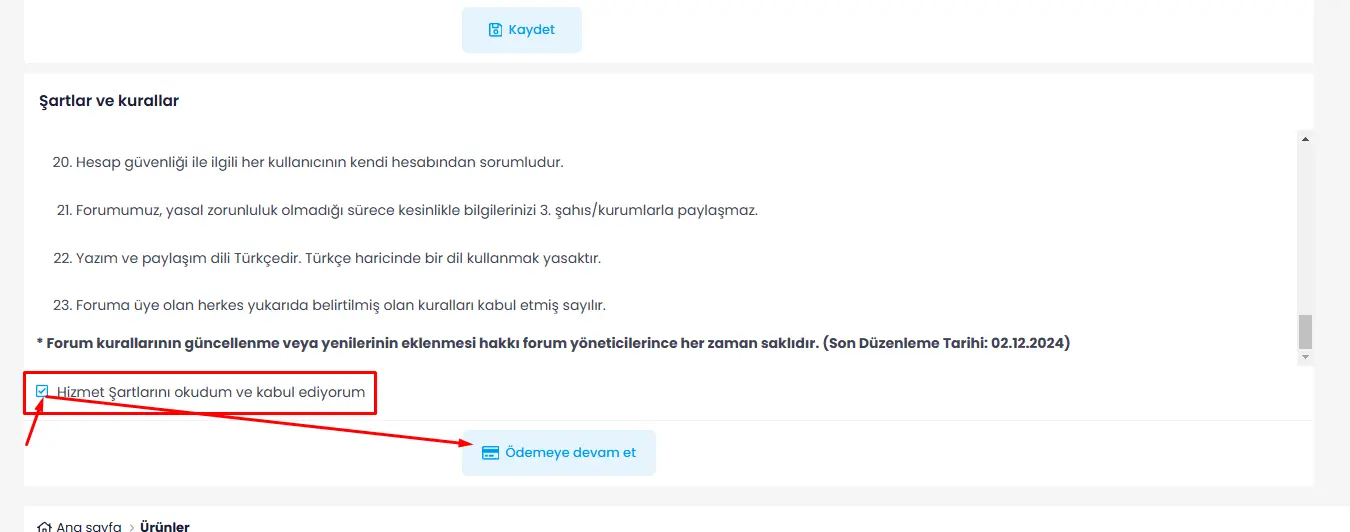Click the 'Şartlar ve kurallar' heading
Viewport: 1350px width, 532px height.
pyautogui.click(x=109, y=101)
